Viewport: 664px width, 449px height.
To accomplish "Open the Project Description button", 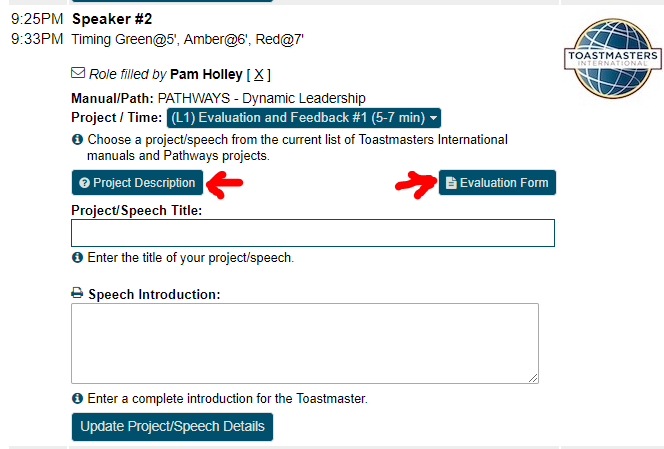I will pos(137,183).
